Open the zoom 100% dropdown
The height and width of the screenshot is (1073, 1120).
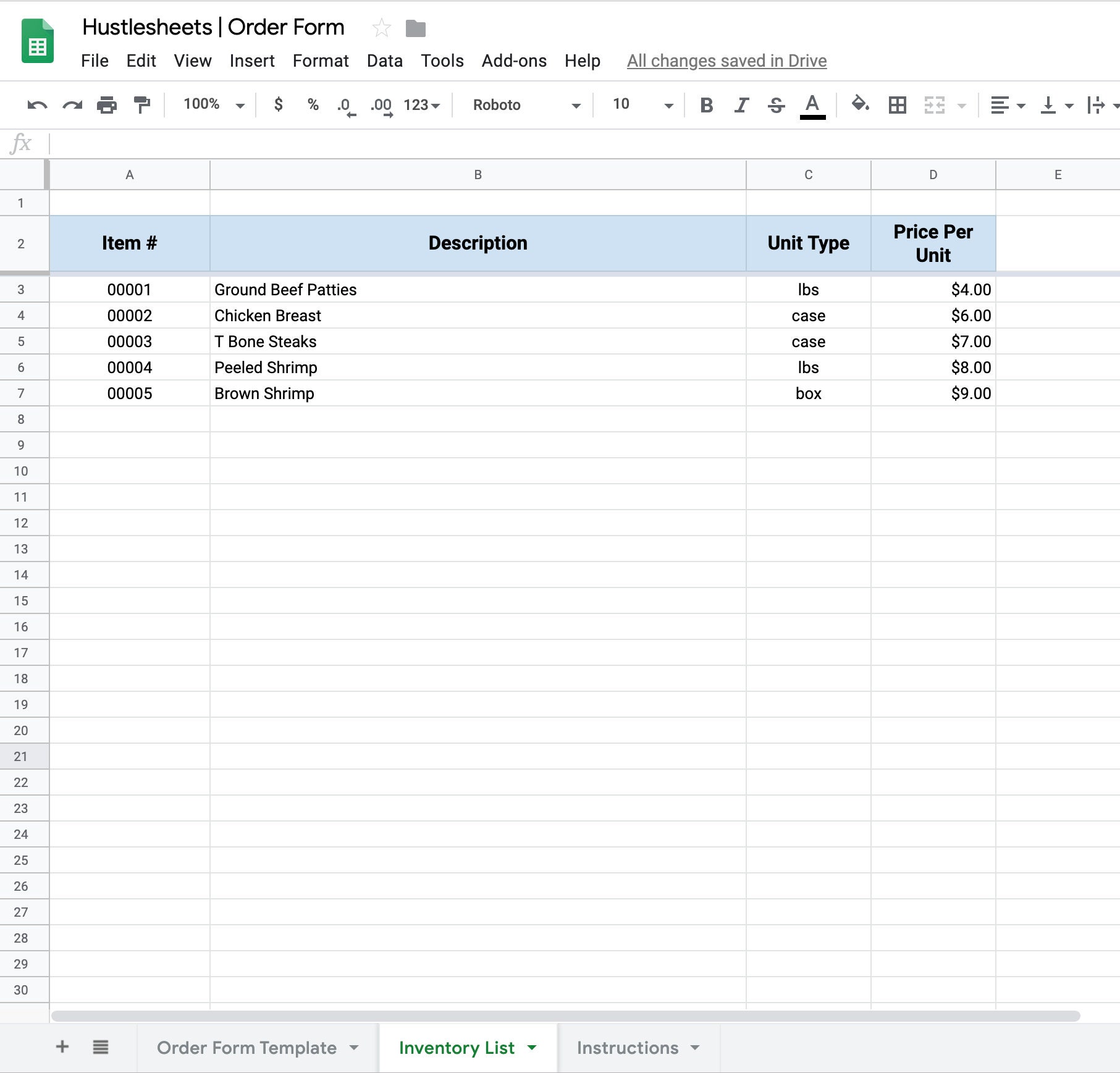(214, 104)
